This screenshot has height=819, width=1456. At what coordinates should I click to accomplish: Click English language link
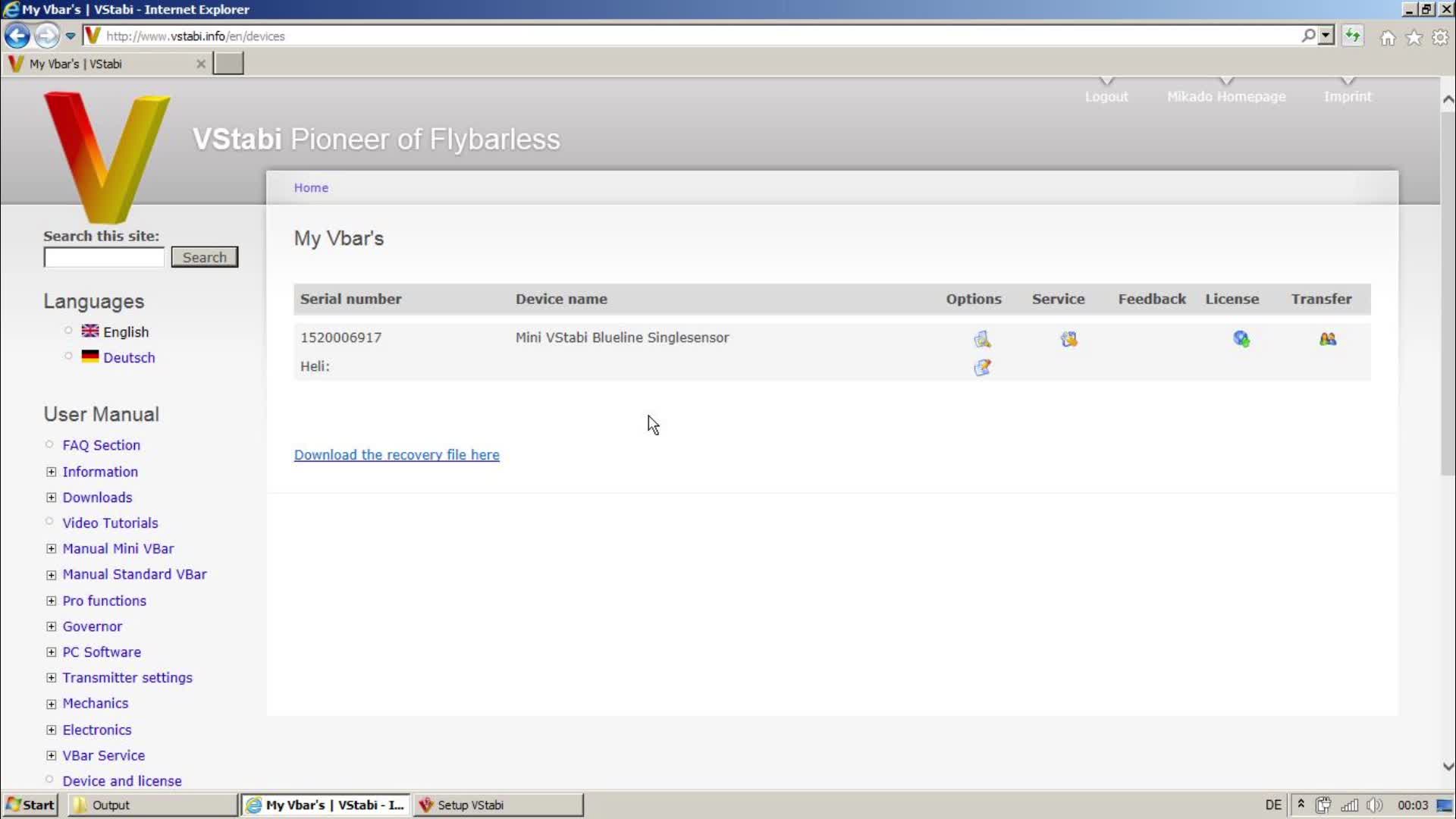coord(126,332)
